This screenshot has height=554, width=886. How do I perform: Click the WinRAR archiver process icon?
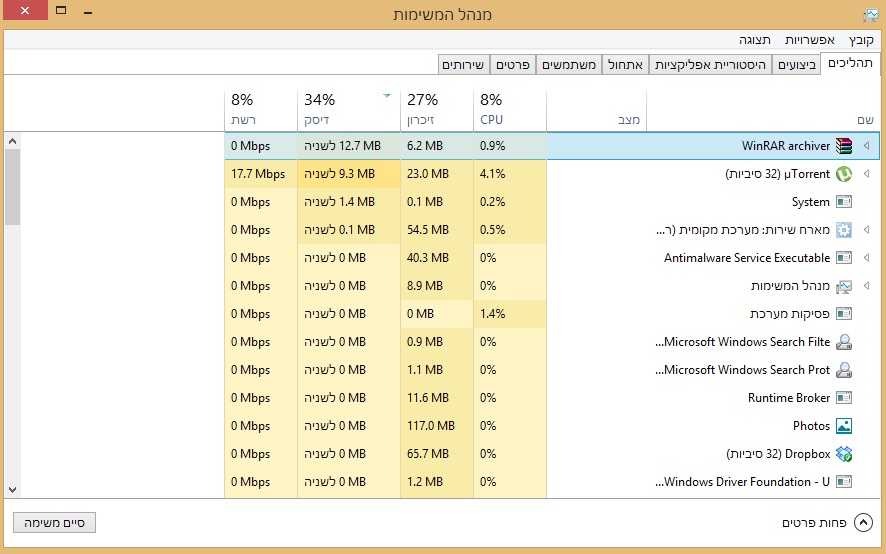pyautogui.click(x=844, y=146)
